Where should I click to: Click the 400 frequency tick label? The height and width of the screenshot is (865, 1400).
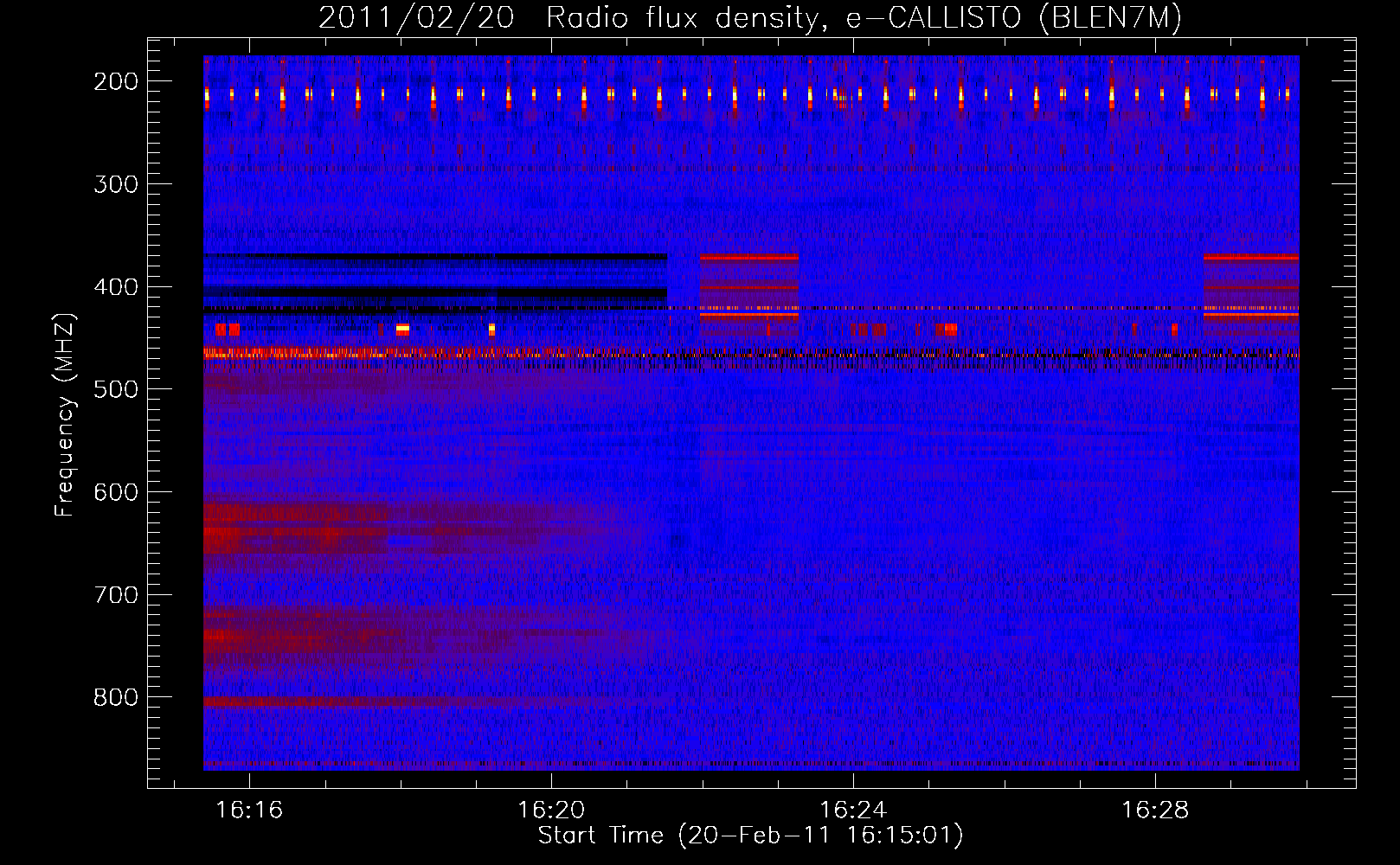pos(116,288)
